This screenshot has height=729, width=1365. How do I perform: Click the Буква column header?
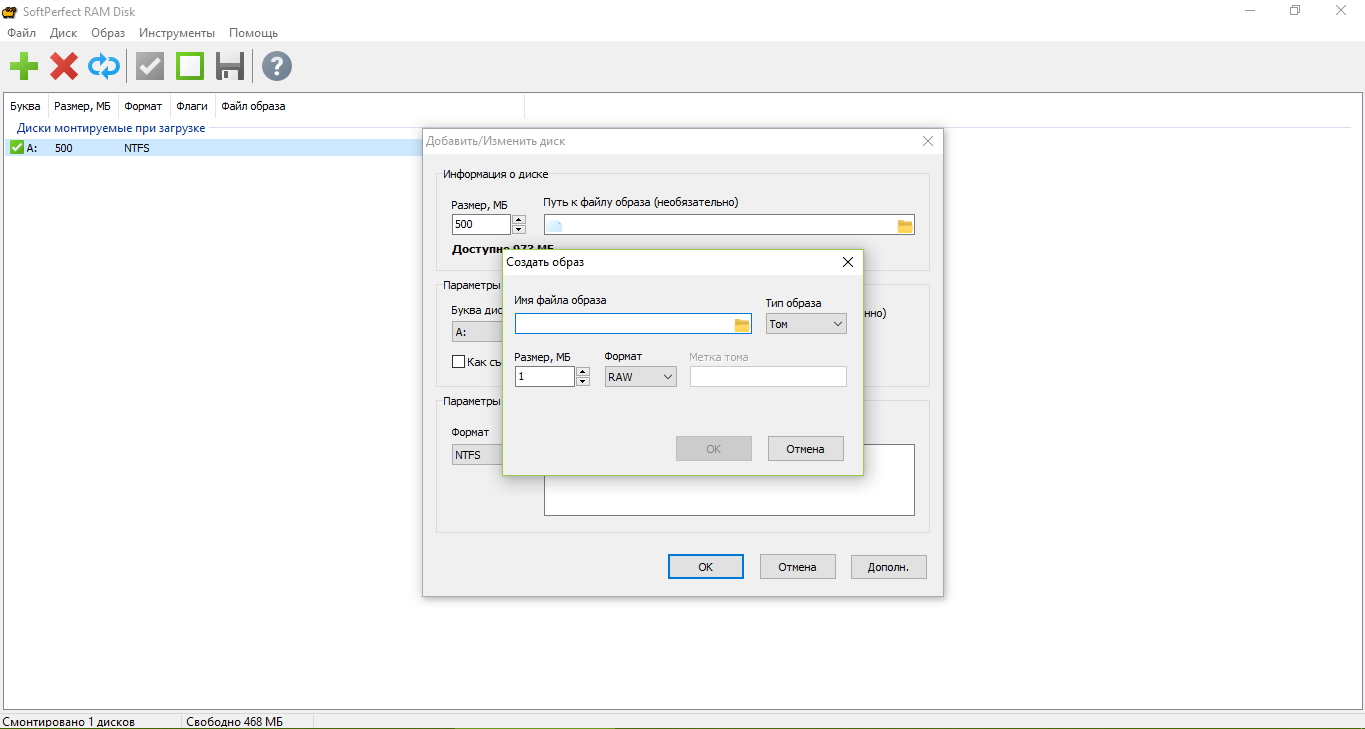[x=25, y=106]
